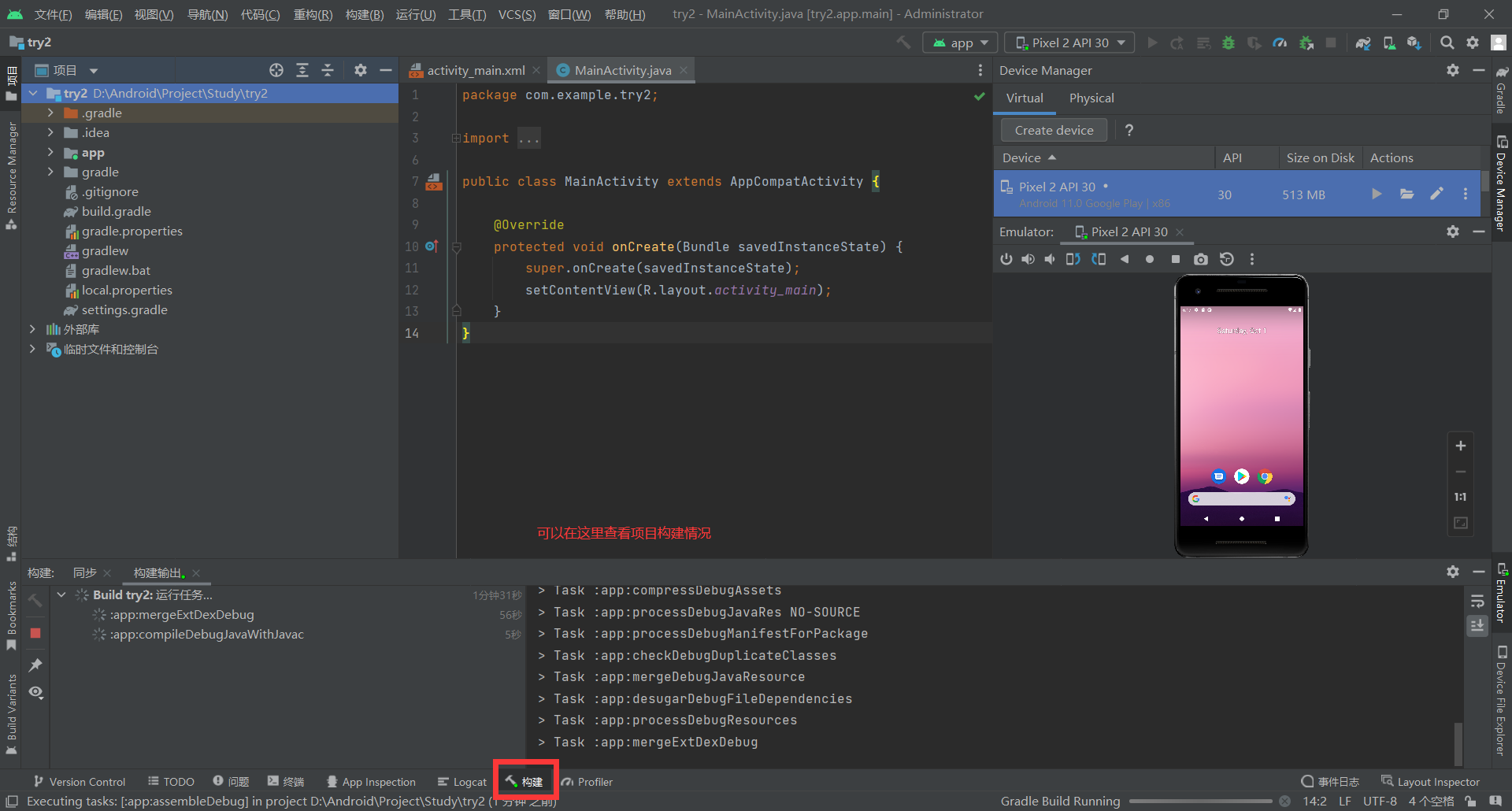This screenshot has height=811, width=1512.
Task: Click the Gradle build progress bar
Action: 1200,801
